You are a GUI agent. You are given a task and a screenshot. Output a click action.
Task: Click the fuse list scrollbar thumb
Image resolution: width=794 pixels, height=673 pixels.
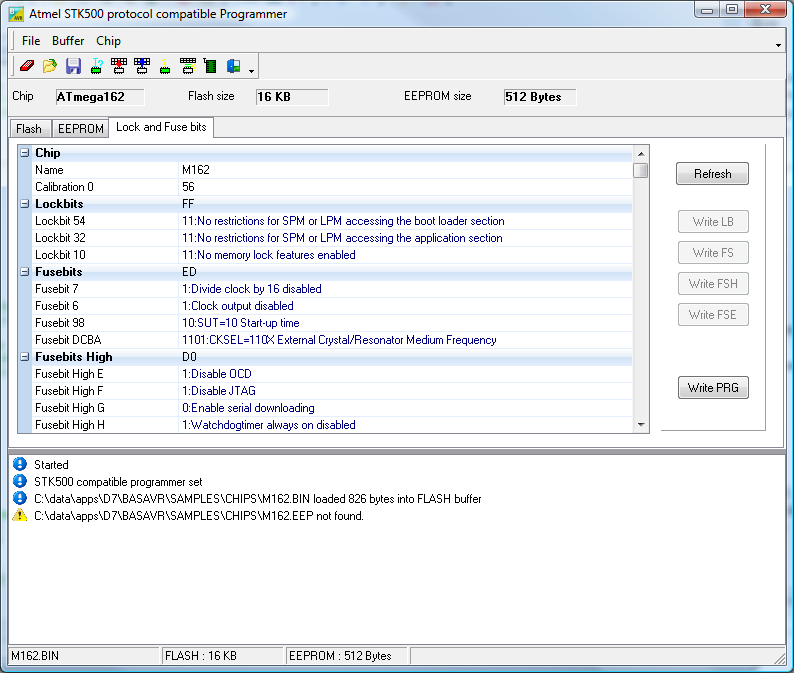pos(641,170)
